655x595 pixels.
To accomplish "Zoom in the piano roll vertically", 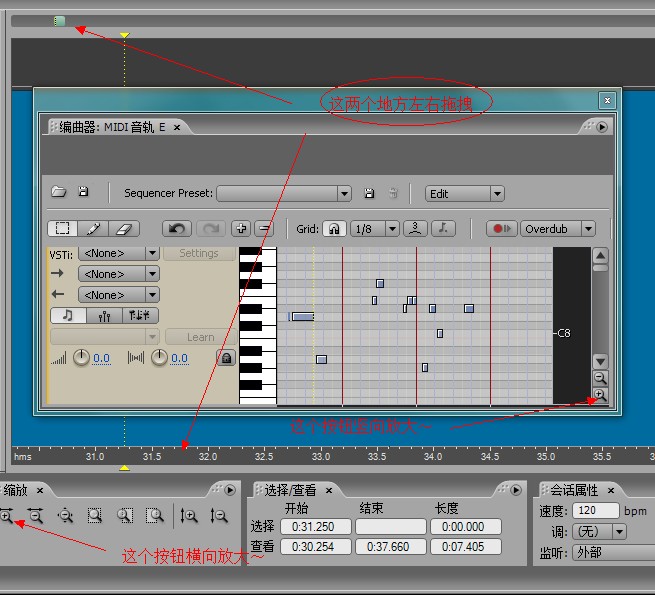I will pyautogui.click(x=600, y=394).
